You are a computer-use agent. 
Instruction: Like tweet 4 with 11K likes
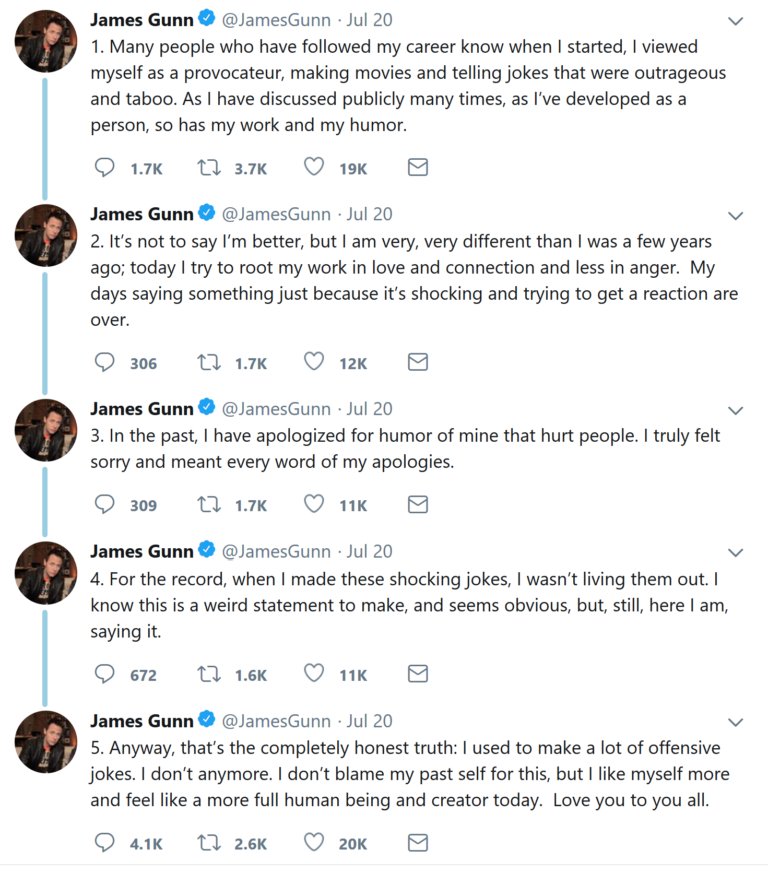click(314, 674)
